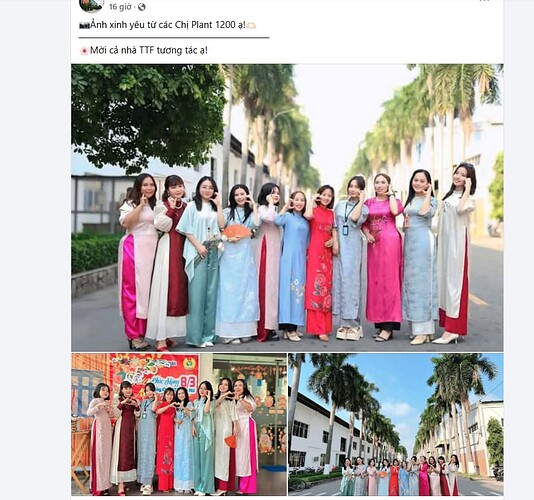
Task: Click the text 'Mời cả nhà TTF tương tác ạ!'
Action: click(x=149, y=50)
